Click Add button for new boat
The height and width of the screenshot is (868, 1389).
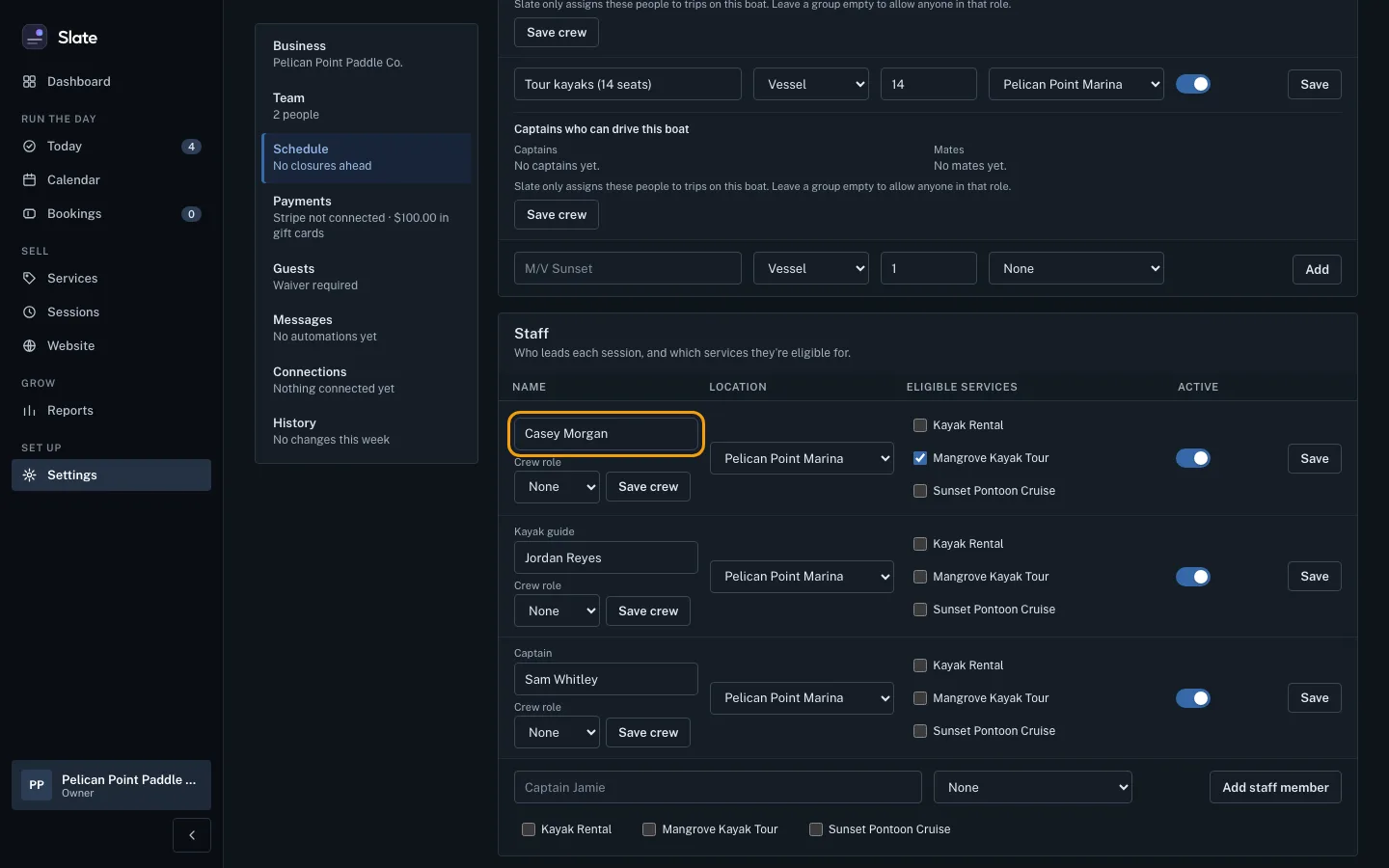pyautogui.click(x=1317, y=269)
